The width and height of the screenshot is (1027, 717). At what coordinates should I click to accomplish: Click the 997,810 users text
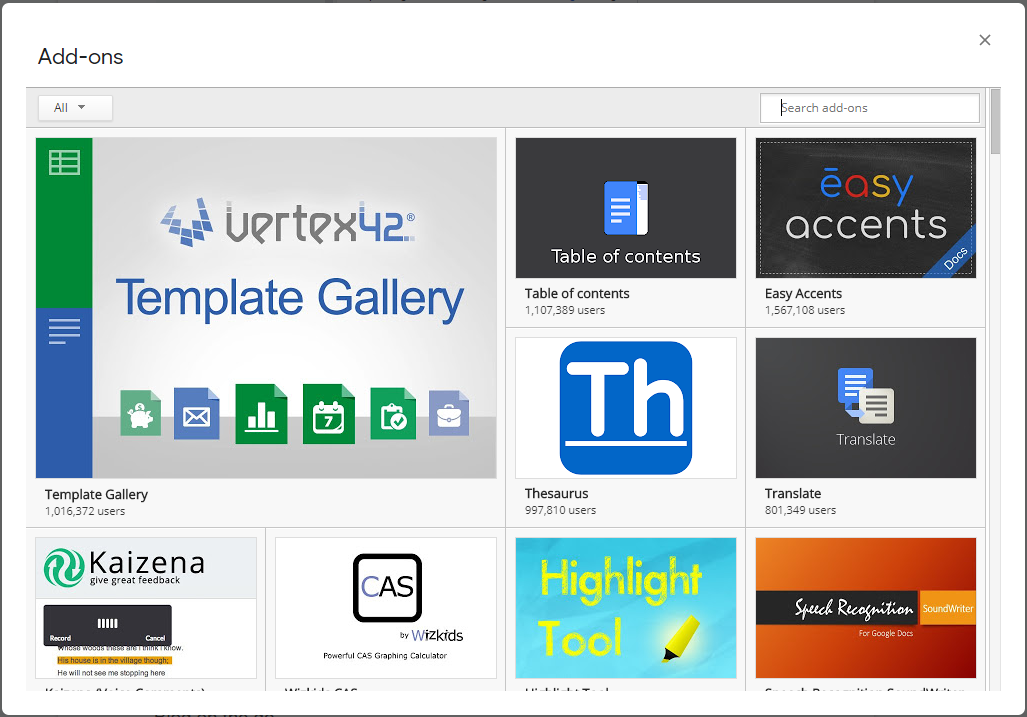tap(560, 510)
